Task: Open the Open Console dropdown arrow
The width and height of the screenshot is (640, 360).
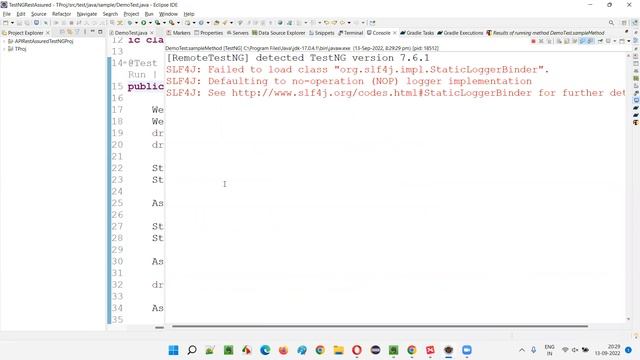Action: 628,41
